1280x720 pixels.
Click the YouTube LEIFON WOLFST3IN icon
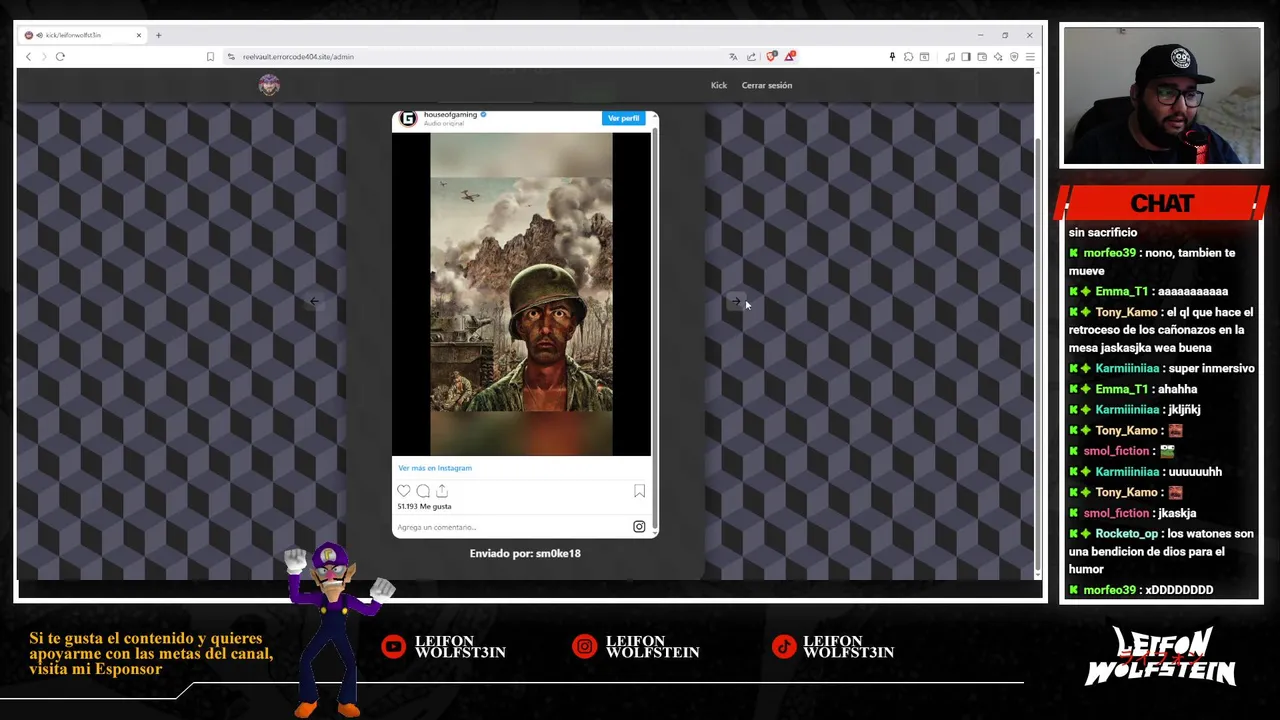(393, 647)
